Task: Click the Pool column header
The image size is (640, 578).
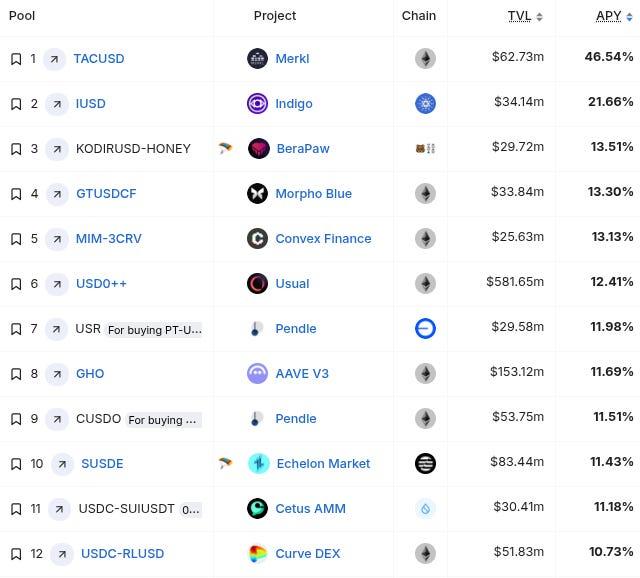Action: [22, 16]
